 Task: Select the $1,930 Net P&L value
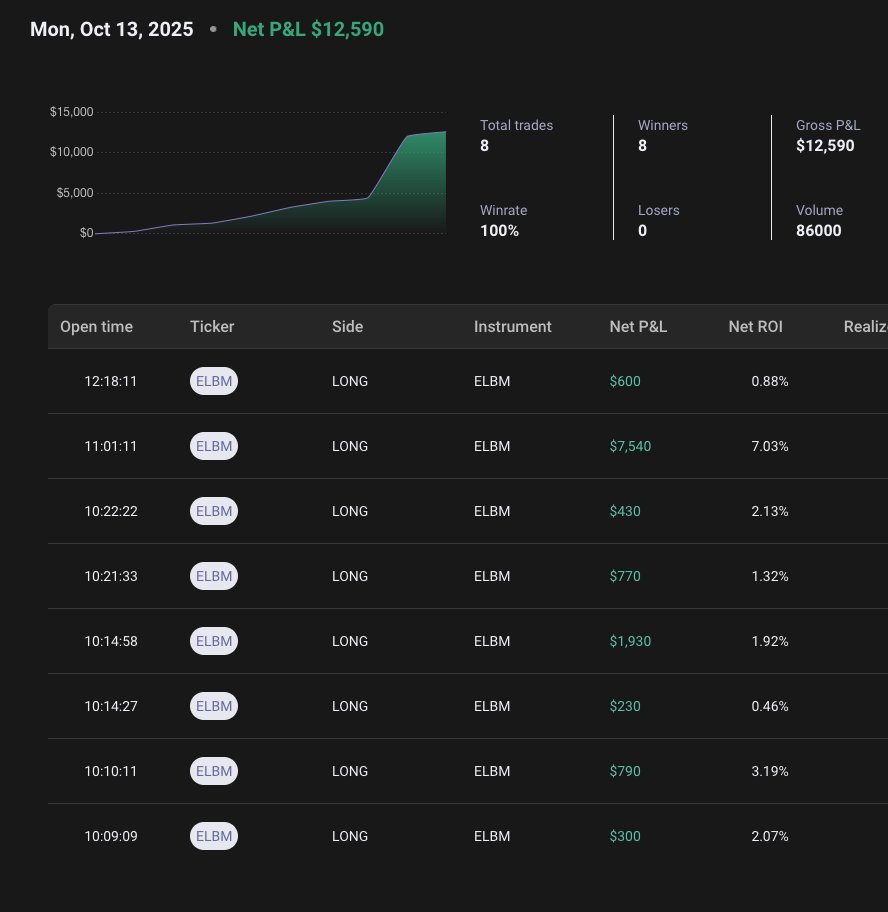click(630, 641)
